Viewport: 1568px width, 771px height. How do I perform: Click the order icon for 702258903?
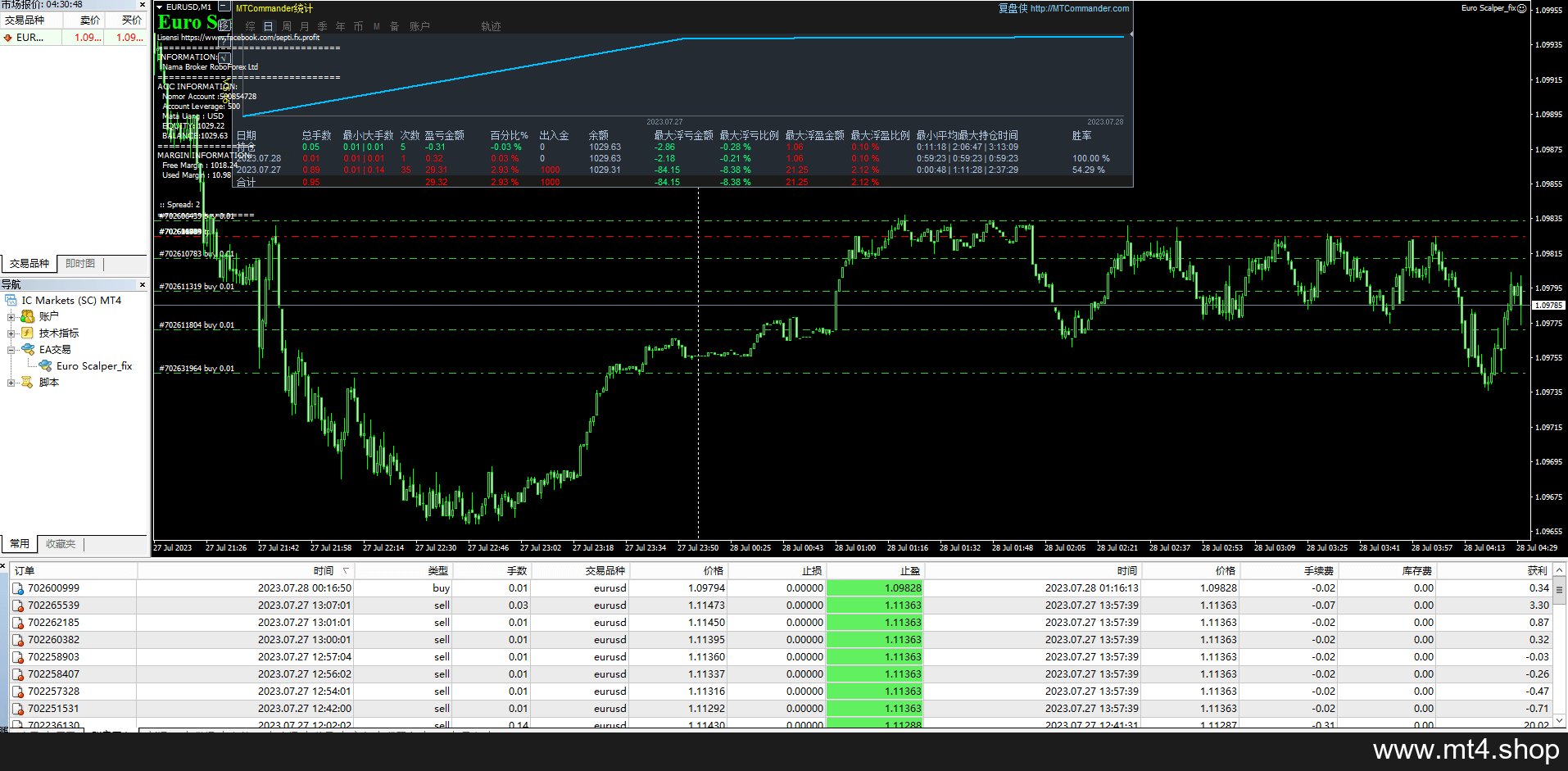[18, 657]
